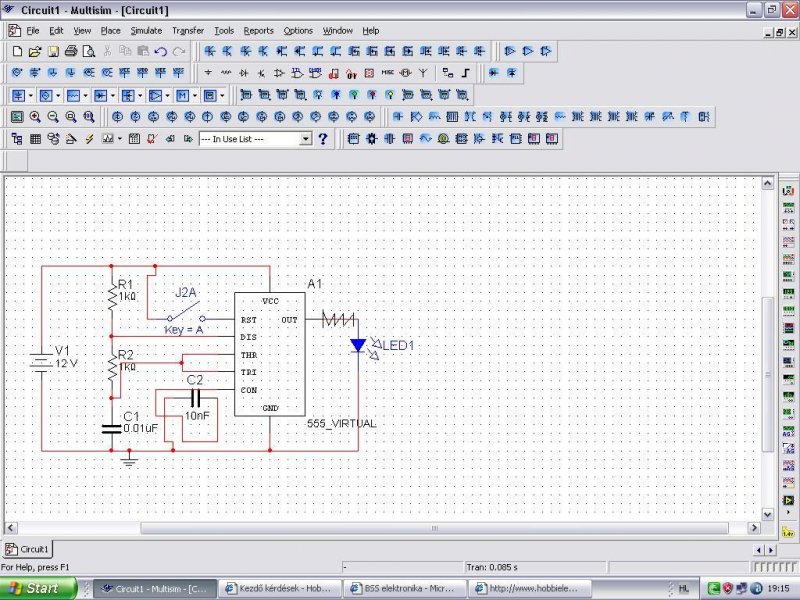Print the circuit

(71, 51)
